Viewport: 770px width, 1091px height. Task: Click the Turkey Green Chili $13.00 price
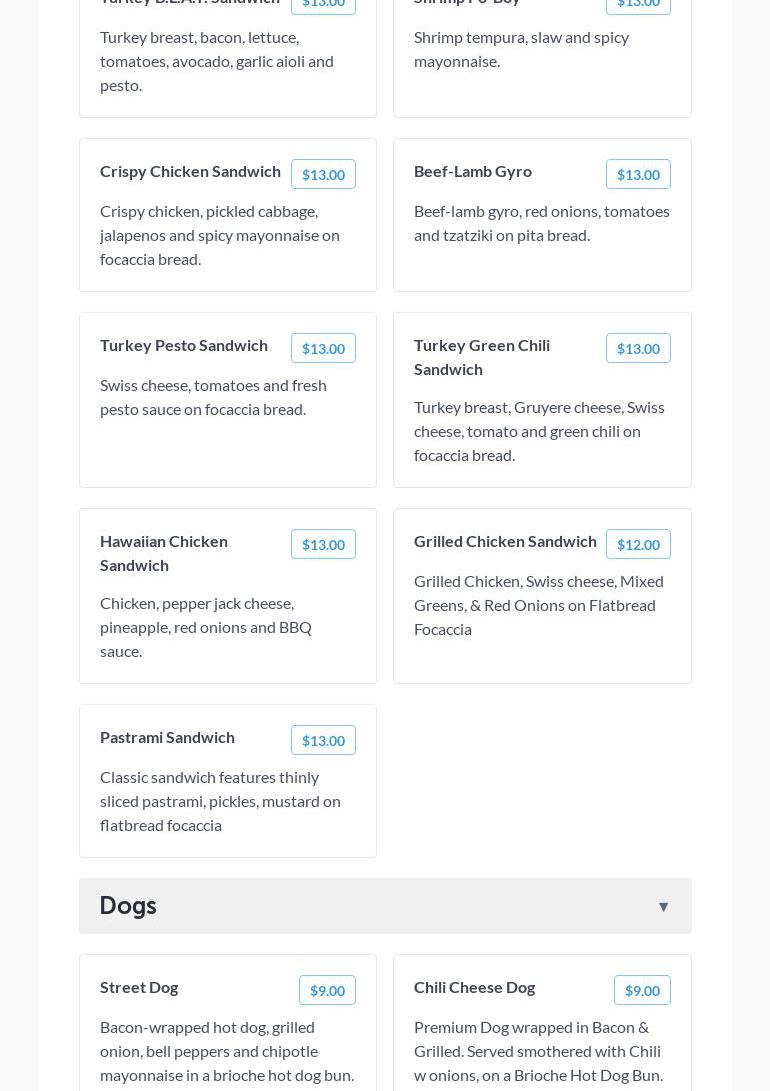click(638, 348)
